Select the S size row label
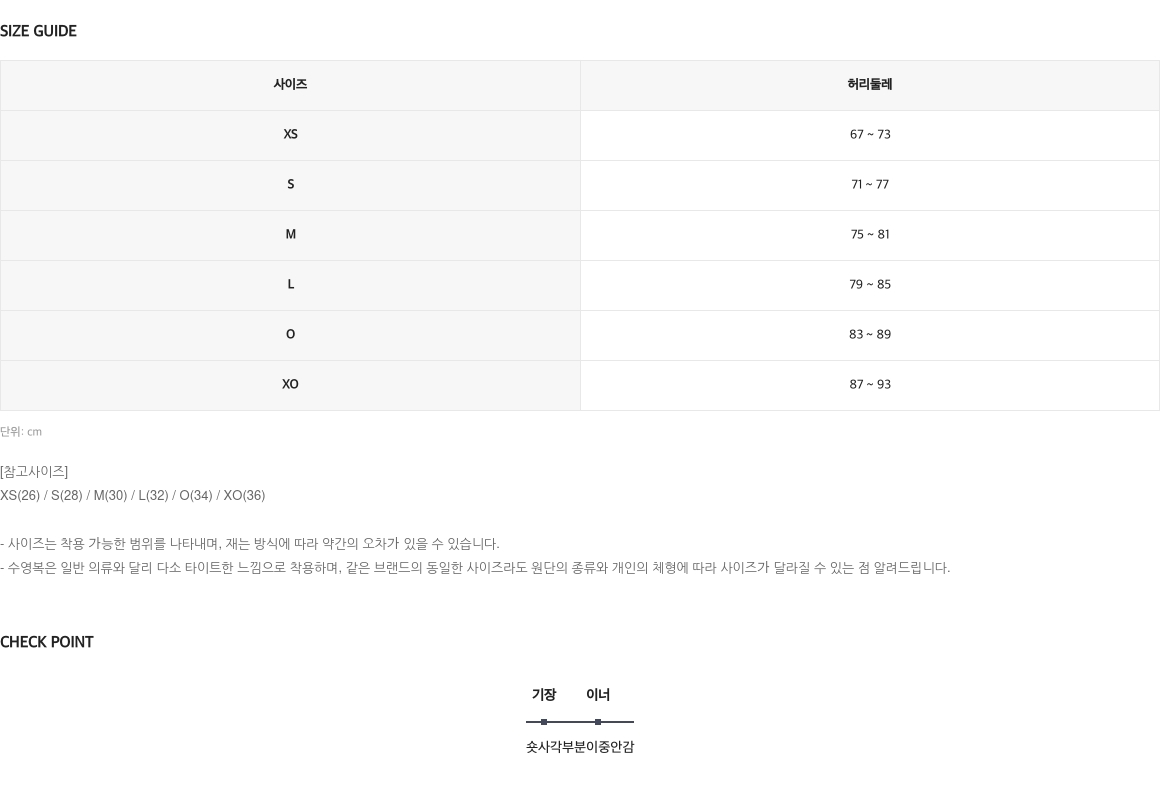This screenshot has width=1160, height=788. tap(290, 184)
